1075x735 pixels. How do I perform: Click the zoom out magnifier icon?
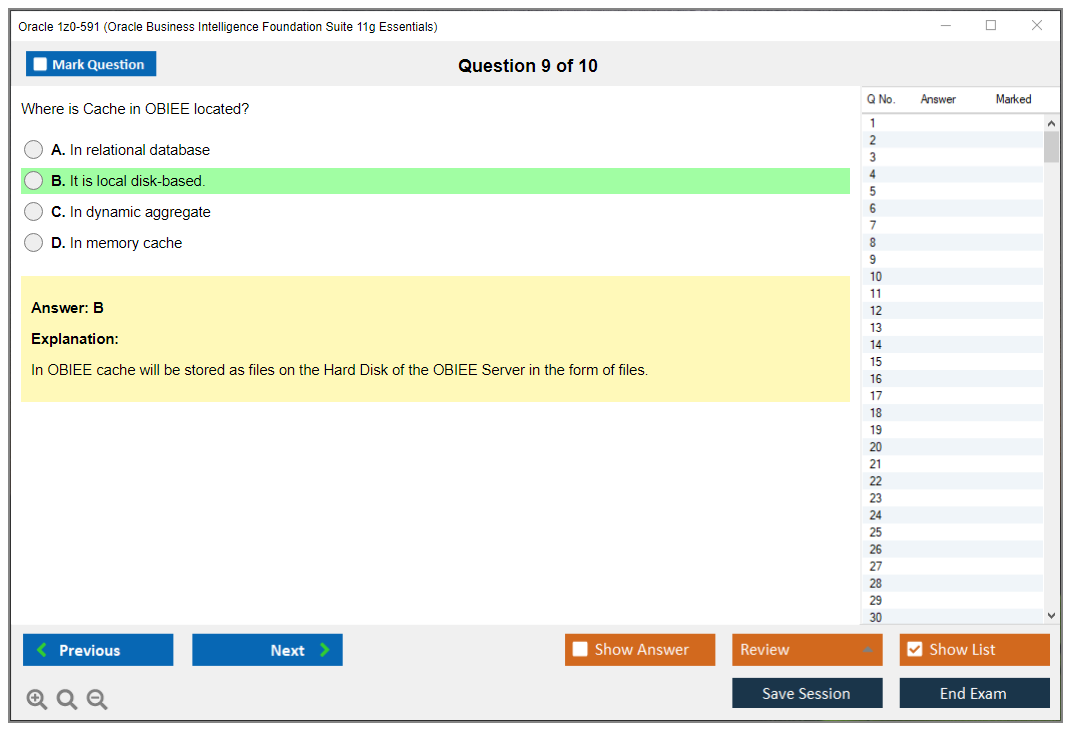[x=97, y=700]
